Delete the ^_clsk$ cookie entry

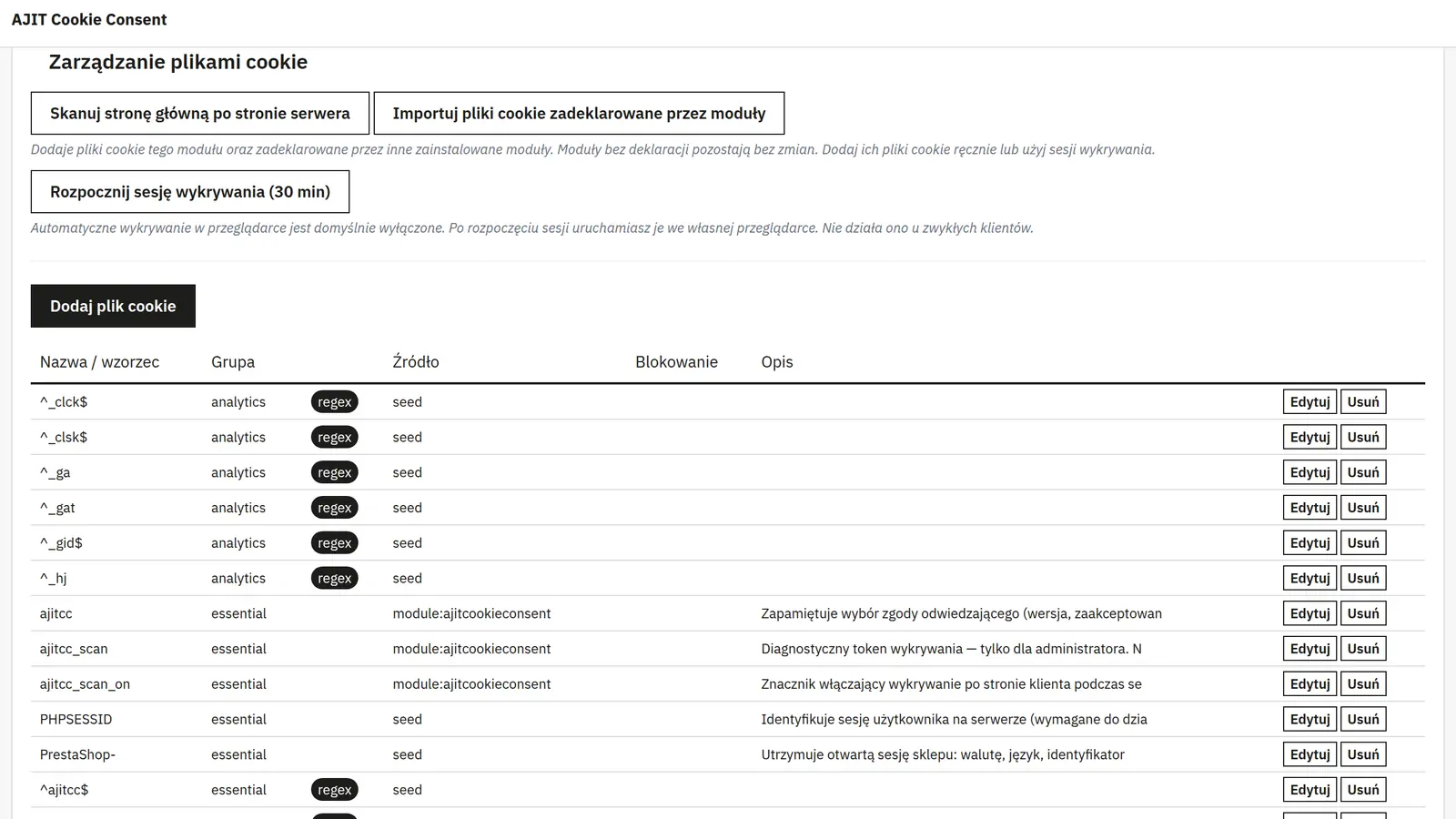coord(1363,437)
